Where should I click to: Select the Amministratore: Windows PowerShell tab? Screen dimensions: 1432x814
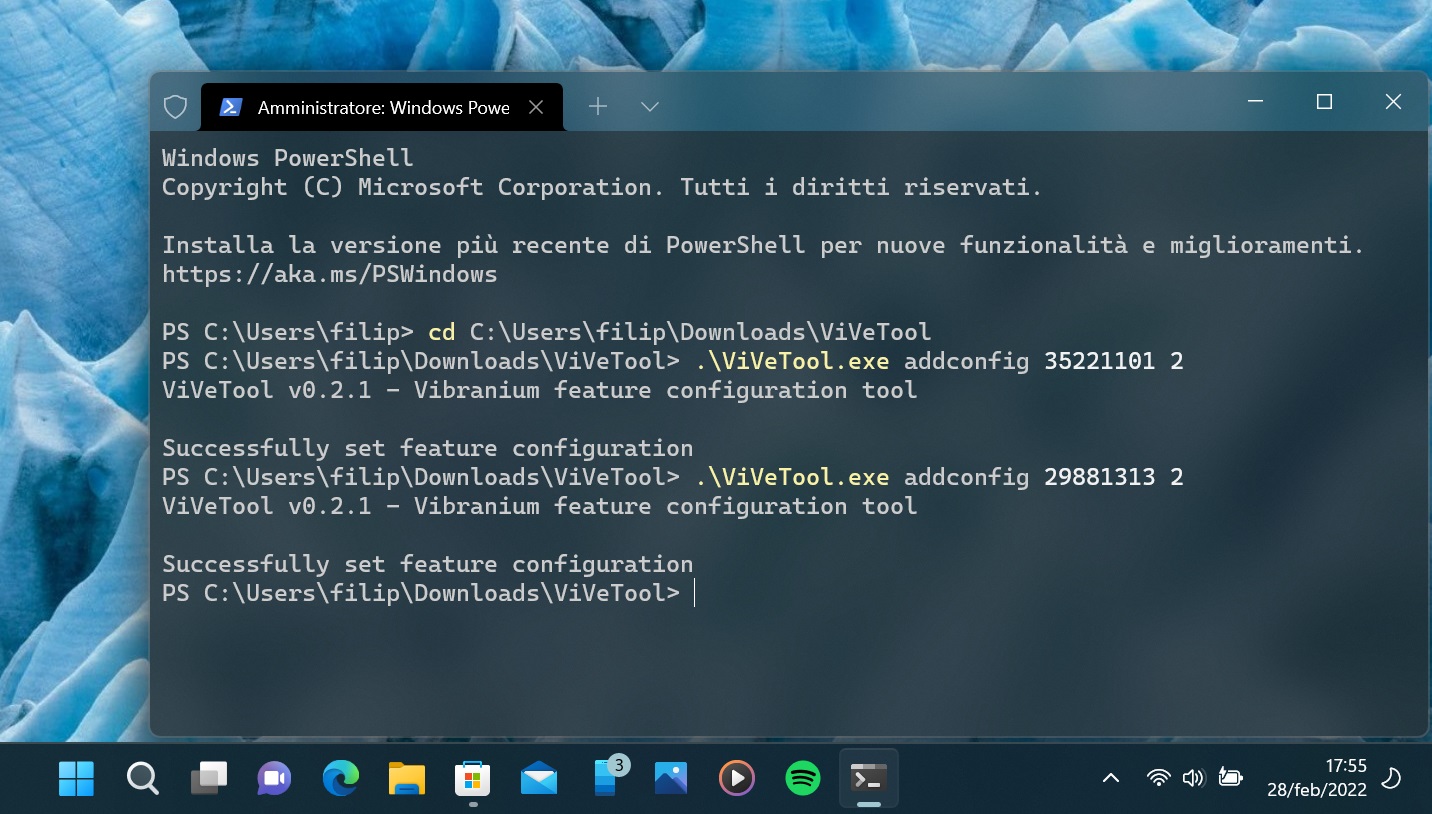pos(381,107)
